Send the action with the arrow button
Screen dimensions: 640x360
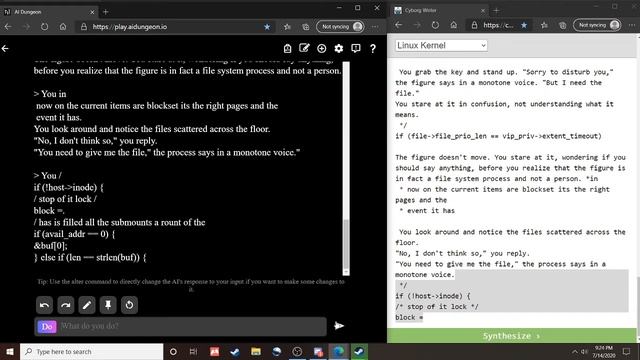[339, 326]
